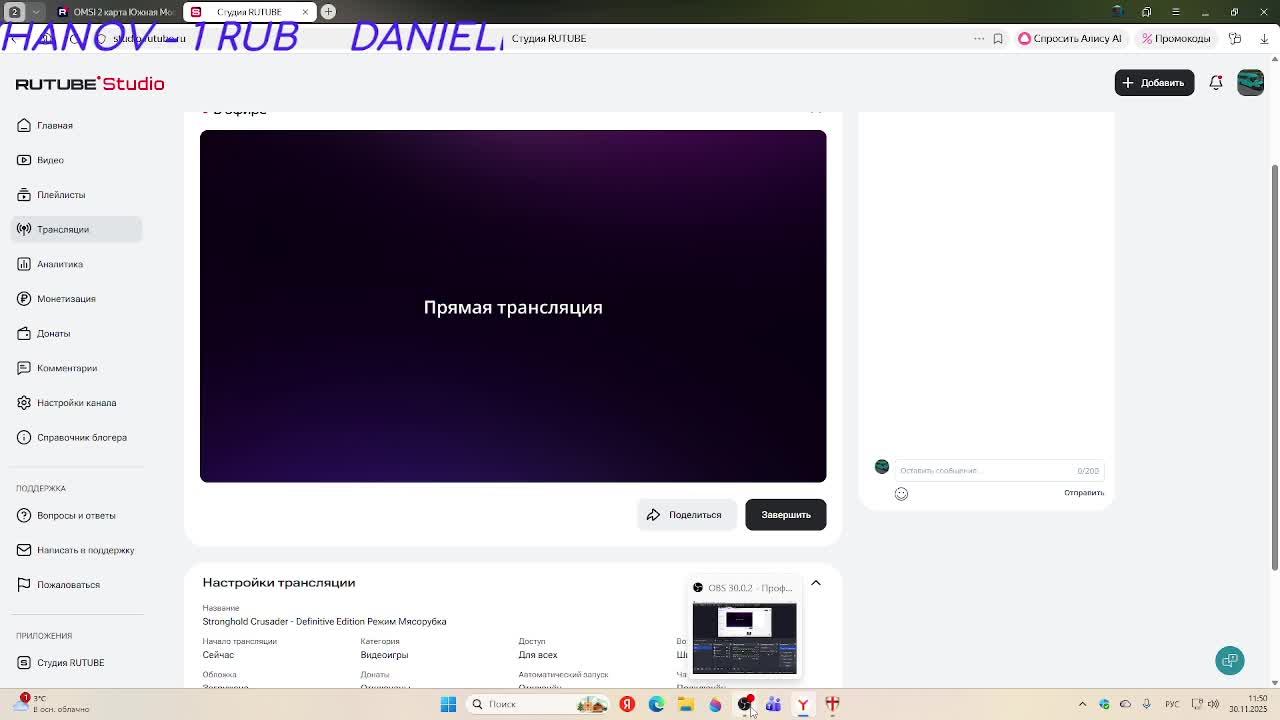Click the stream title 'Stronghold Crusader - Definitive Edition'
Viewport: 1280px width, 720px height.
pyautogui.click(x=324, y=622)
